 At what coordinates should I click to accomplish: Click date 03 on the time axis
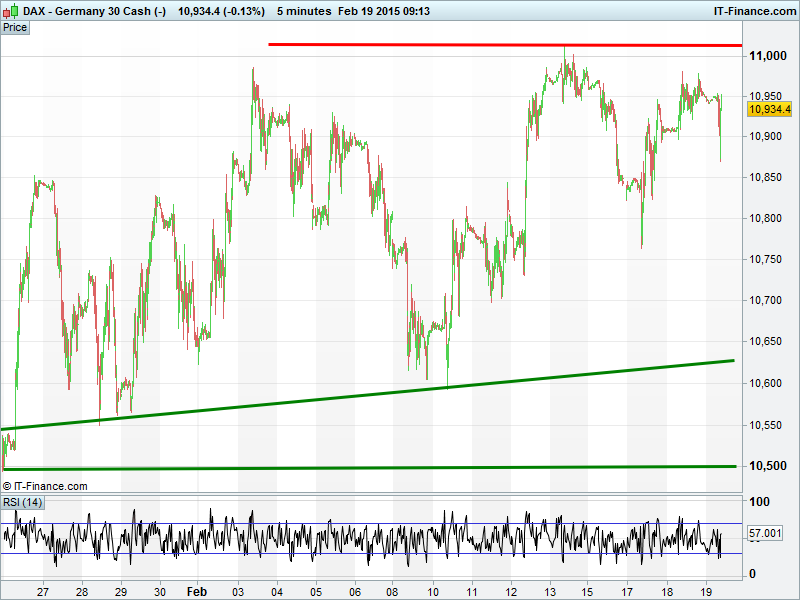238,592
